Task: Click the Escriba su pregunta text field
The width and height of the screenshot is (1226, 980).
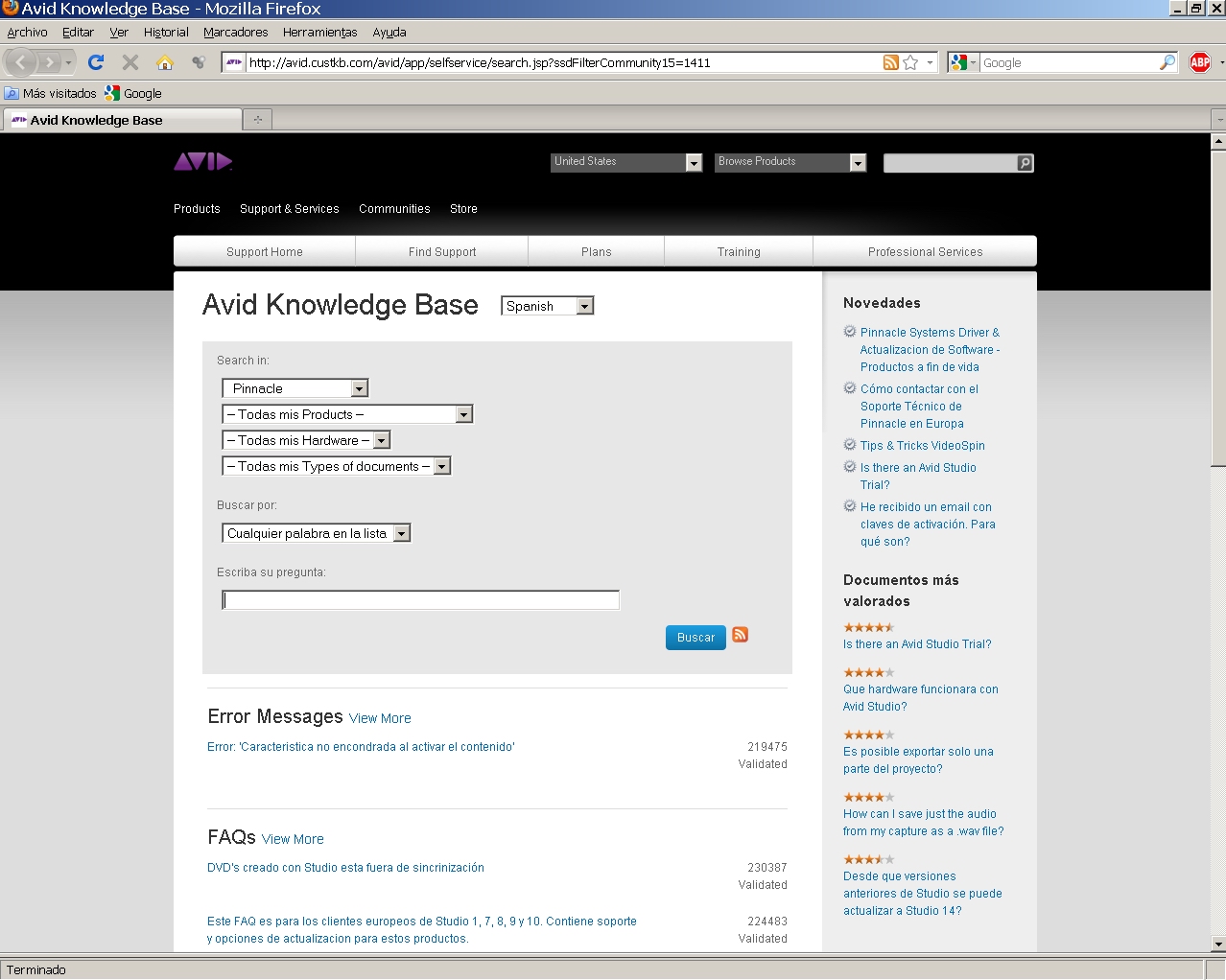Action: (420, 600)
